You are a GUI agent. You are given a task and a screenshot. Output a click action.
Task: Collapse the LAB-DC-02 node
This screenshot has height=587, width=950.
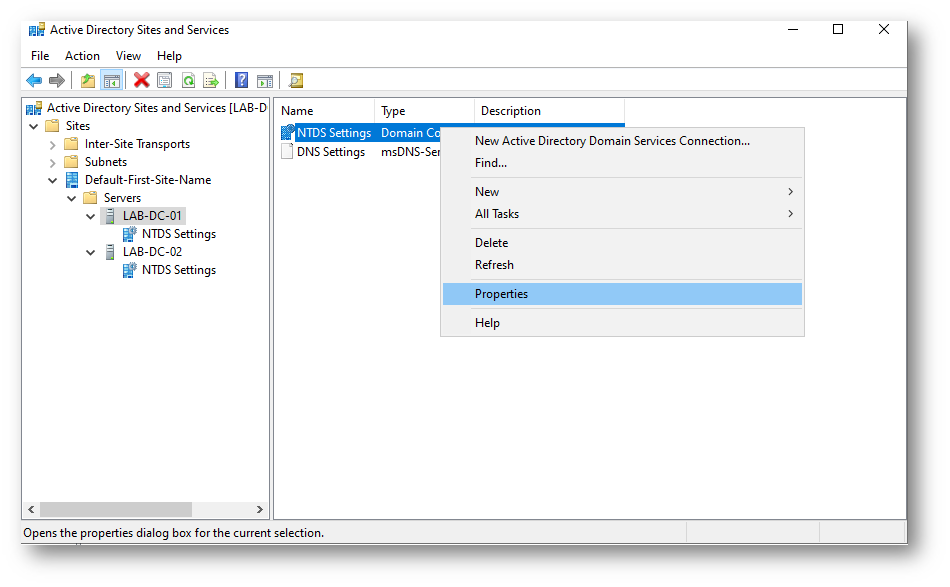90,253
